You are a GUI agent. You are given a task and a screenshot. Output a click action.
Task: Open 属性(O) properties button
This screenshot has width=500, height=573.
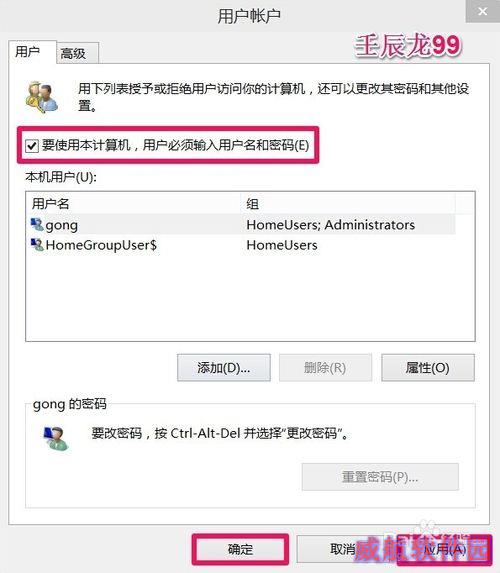click(x=428, y=367)
